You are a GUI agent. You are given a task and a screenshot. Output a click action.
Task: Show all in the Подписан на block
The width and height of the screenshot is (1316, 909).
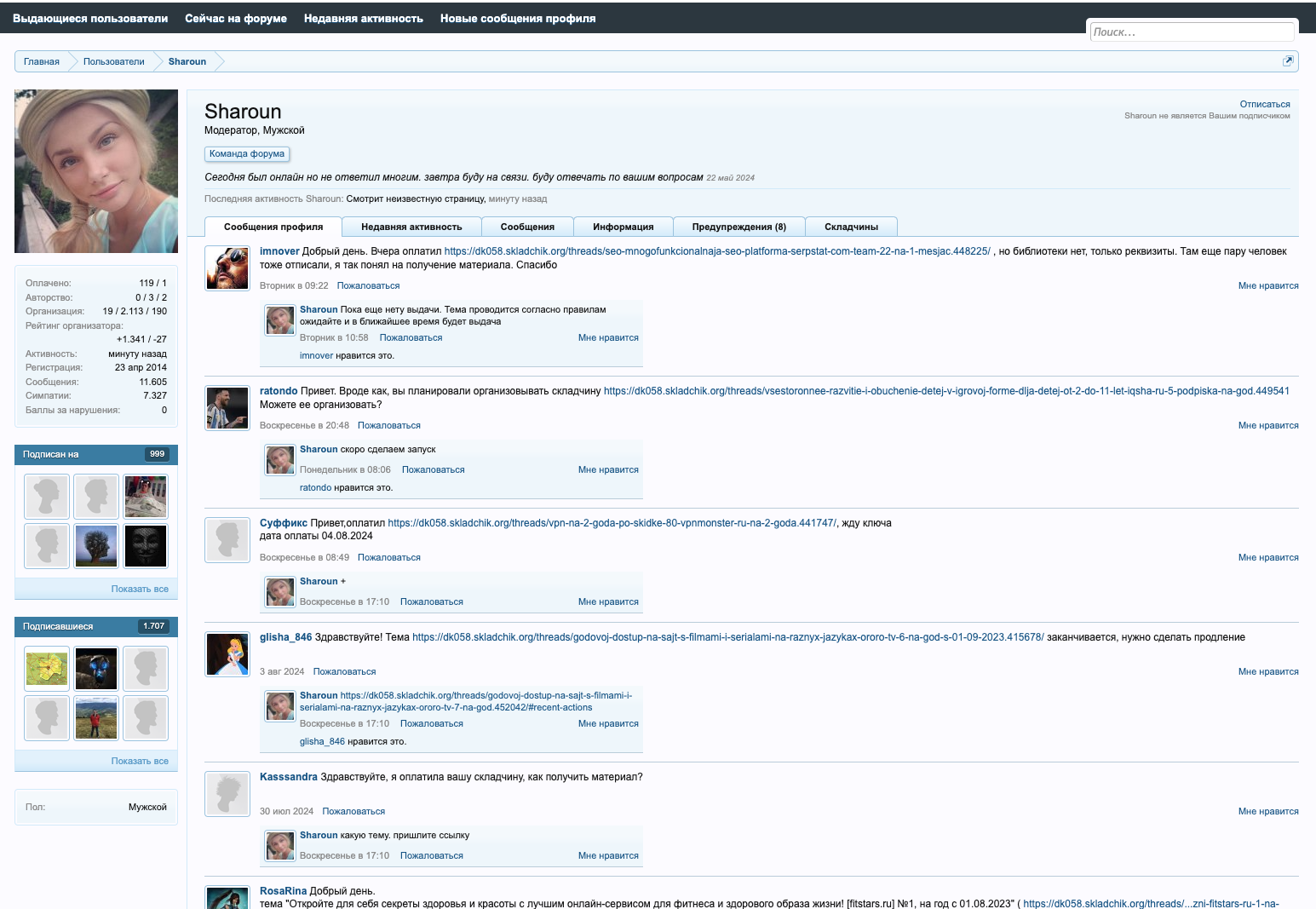(x=140, y=589)
